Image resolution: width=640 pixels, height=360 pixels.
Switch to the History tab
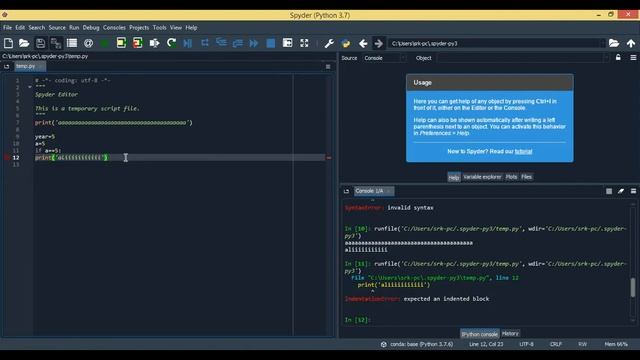point(510,333)
